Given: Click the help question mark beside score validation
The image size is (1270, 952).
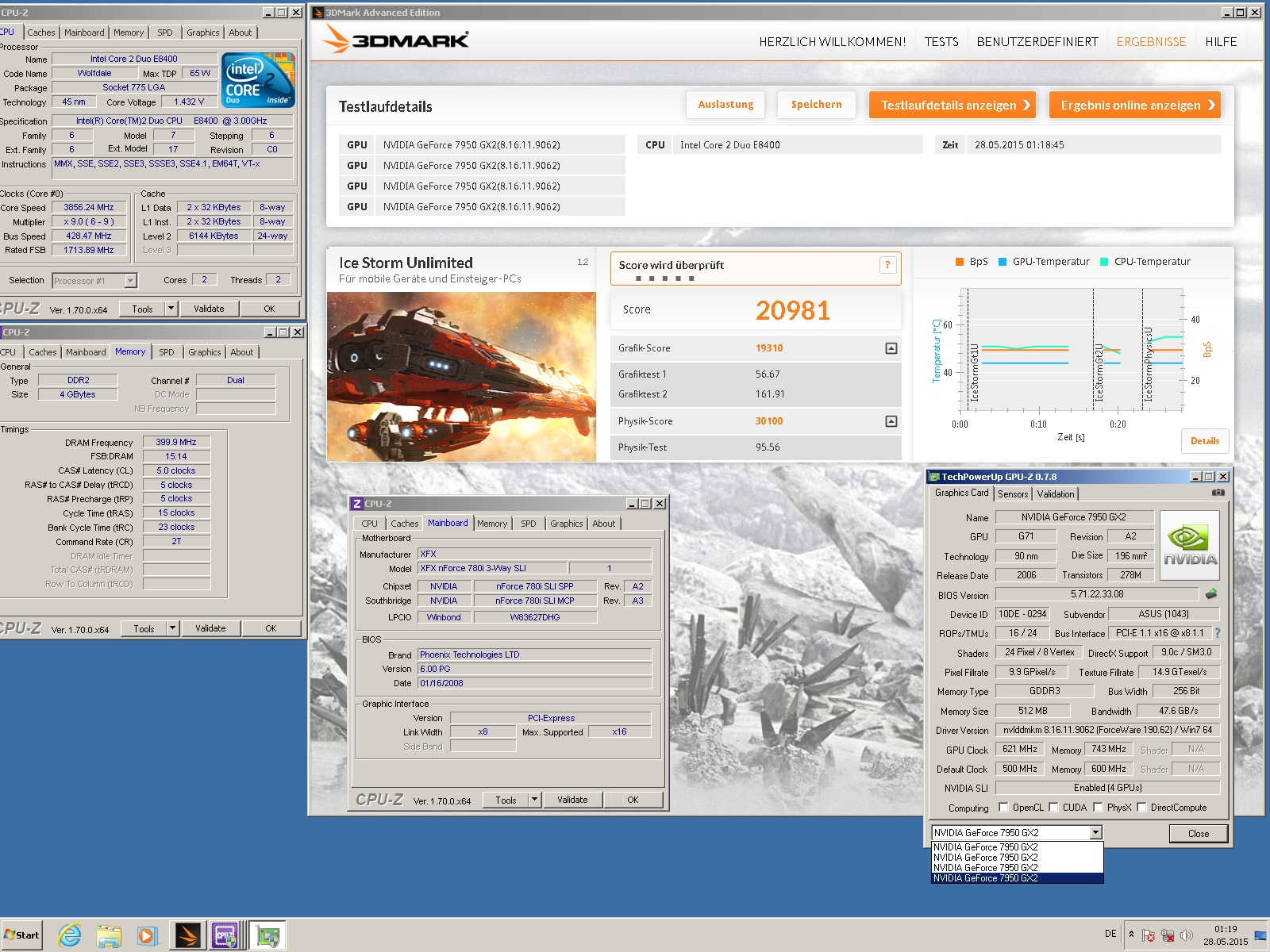Looking at the screenshot, I should [887, 265].
